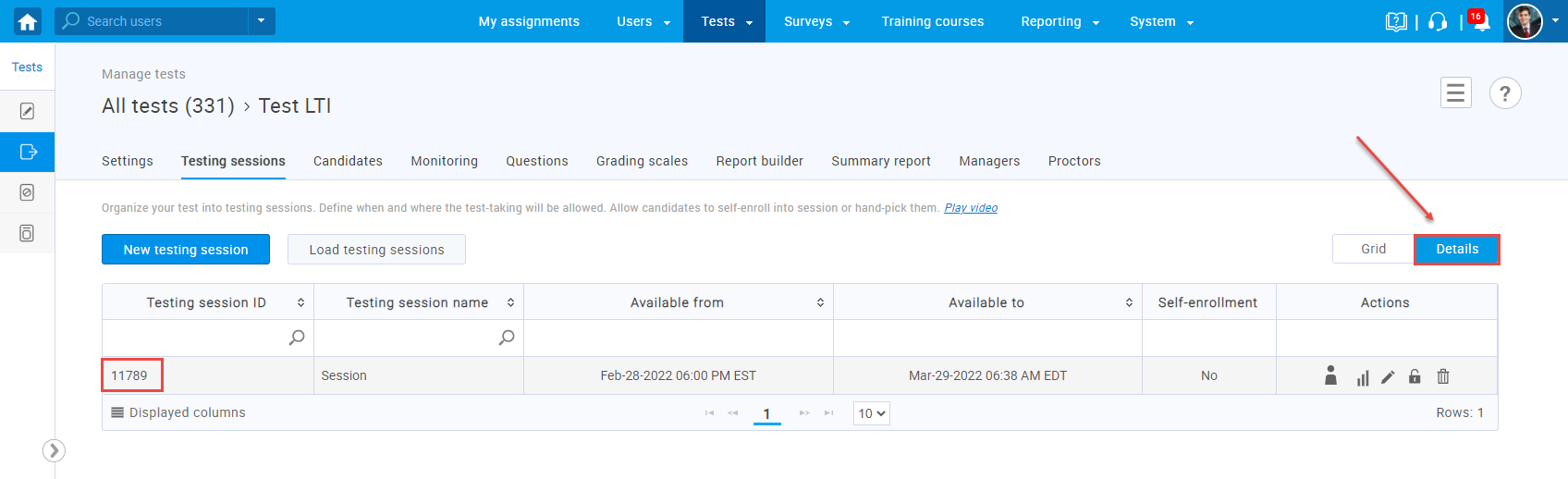Click the Testing session name filter field
The width and height of the screenshot is (1568, 479).
coord(407,338)
